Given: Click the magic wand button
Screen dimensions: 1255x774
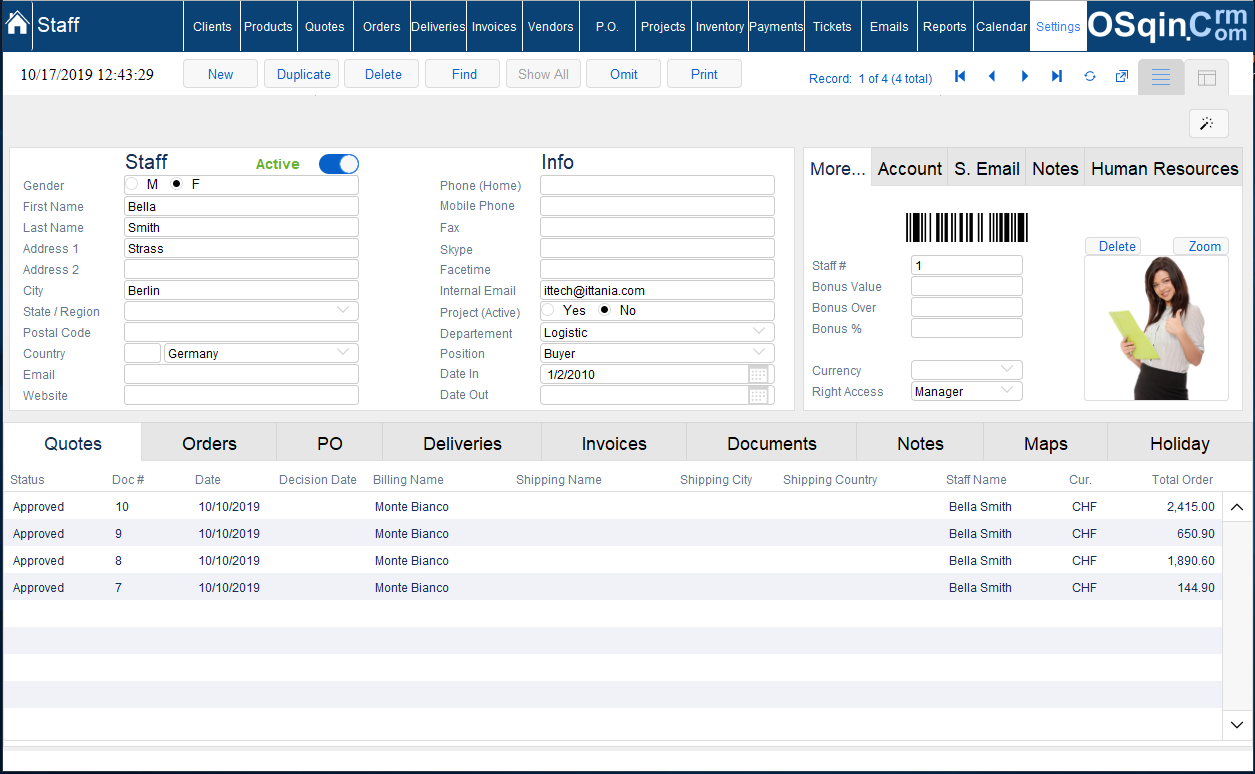Looking at the screenshot, I should pyautogui.click(x=1208, y=123).
